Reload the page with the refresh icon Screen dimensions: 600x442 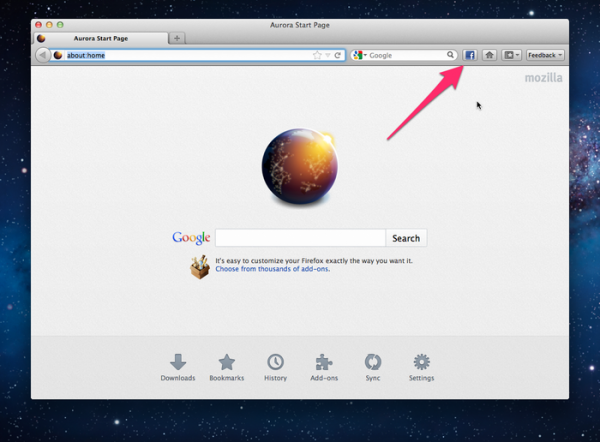click(x=338, y=55)
